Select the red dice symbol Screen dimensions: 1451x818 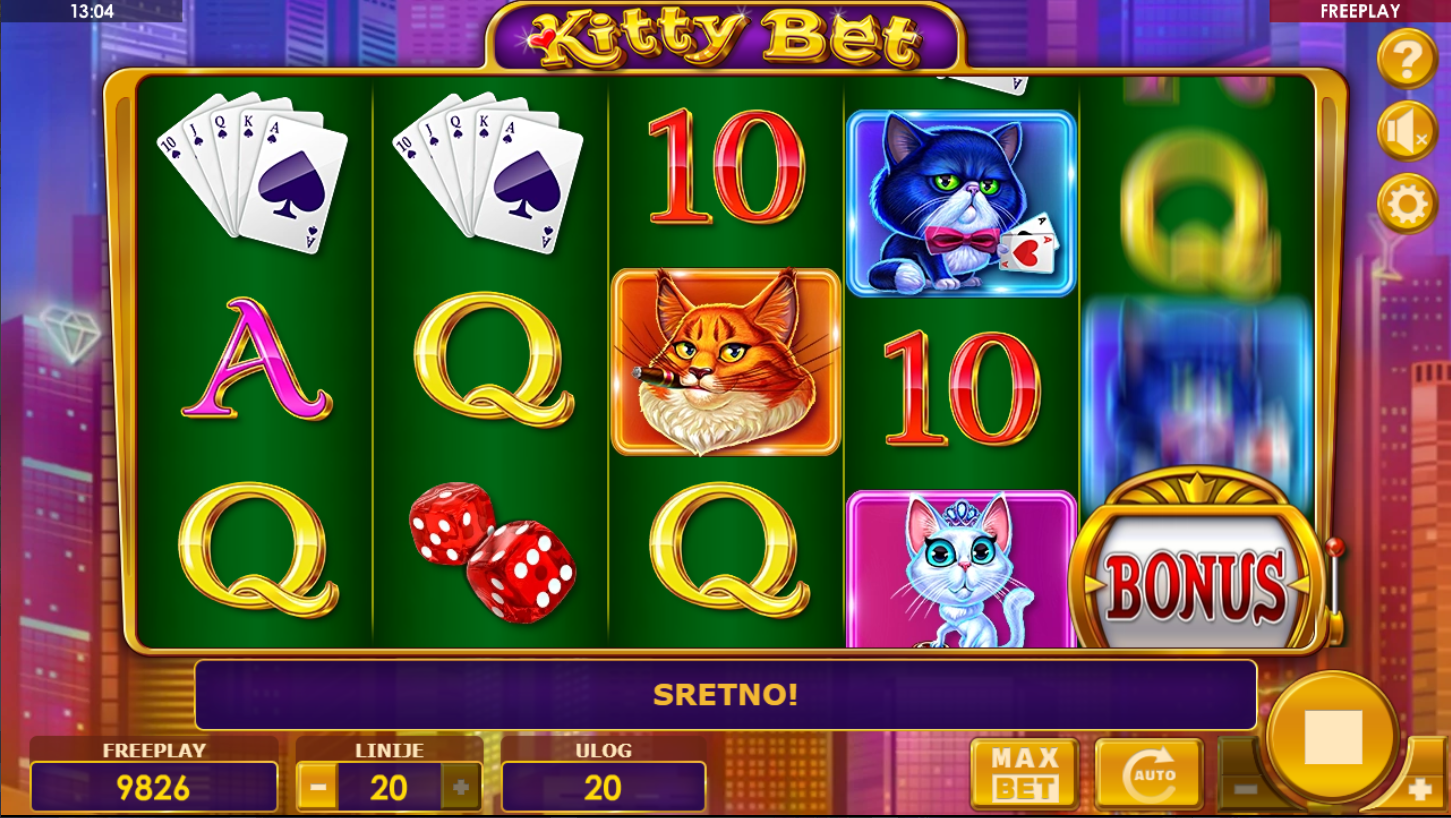491,552
